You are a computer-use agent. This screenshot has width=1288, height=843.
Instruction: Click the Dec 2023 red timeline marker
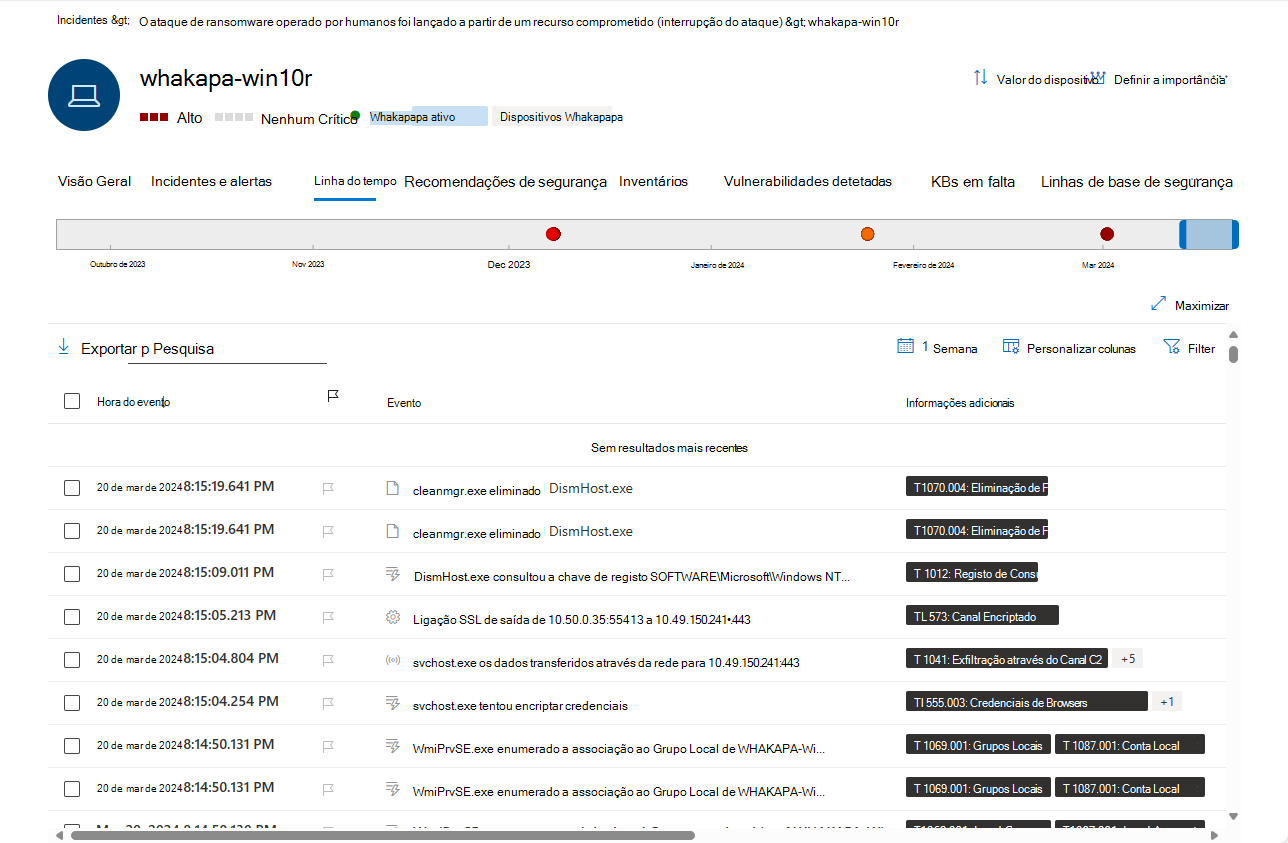pyautogui.click(x=553, y=234)
